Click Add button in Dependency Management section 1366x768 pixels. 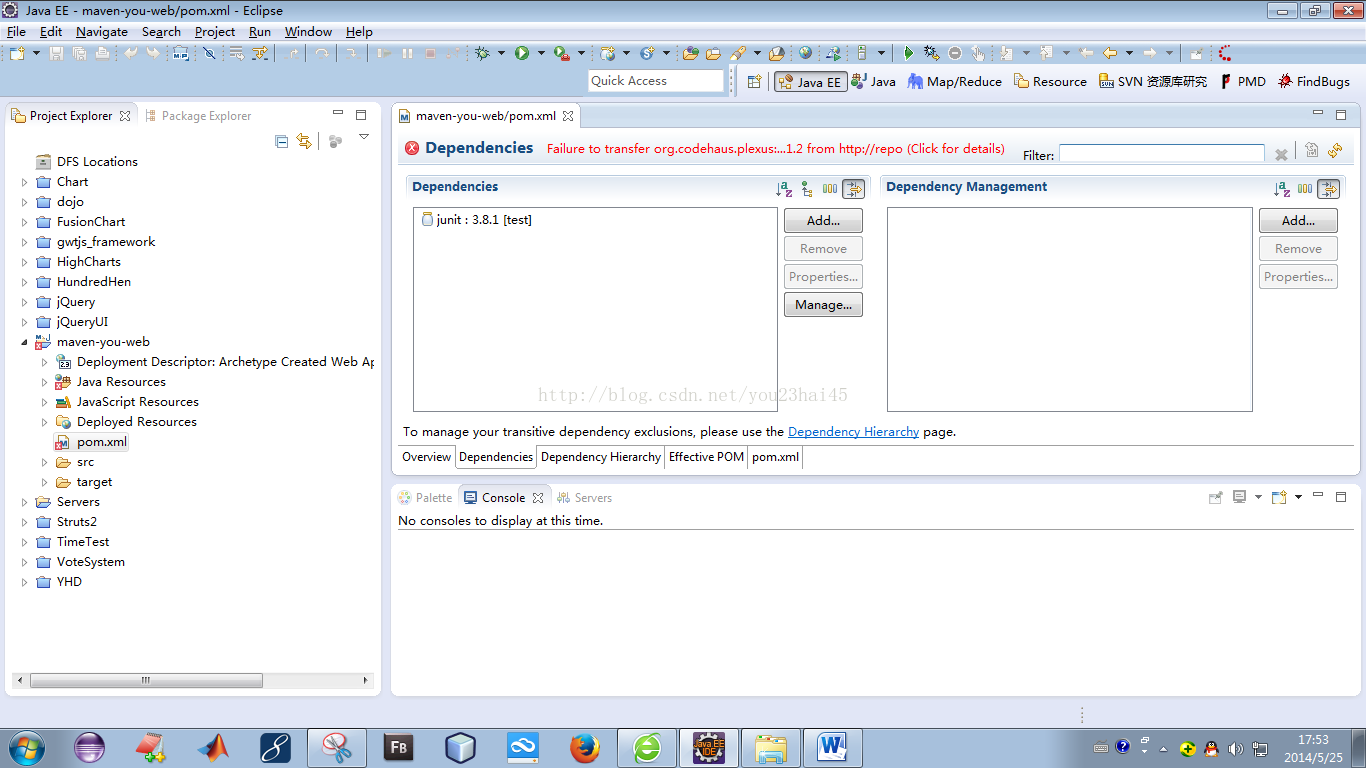(1298, 221)
